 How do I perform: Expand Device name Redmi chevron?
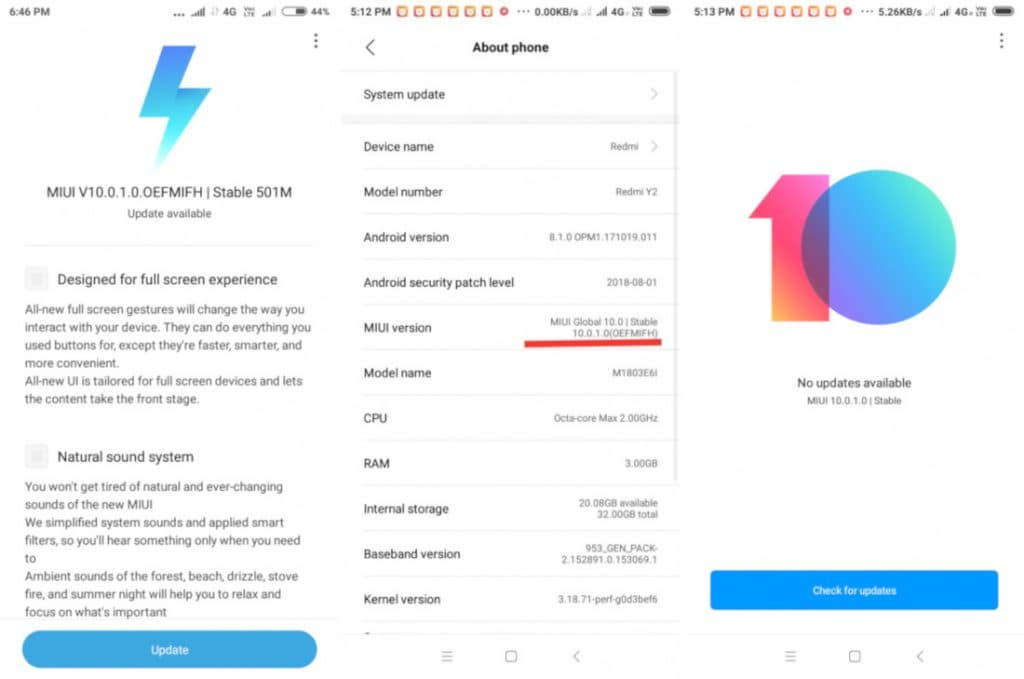[654, 146]
